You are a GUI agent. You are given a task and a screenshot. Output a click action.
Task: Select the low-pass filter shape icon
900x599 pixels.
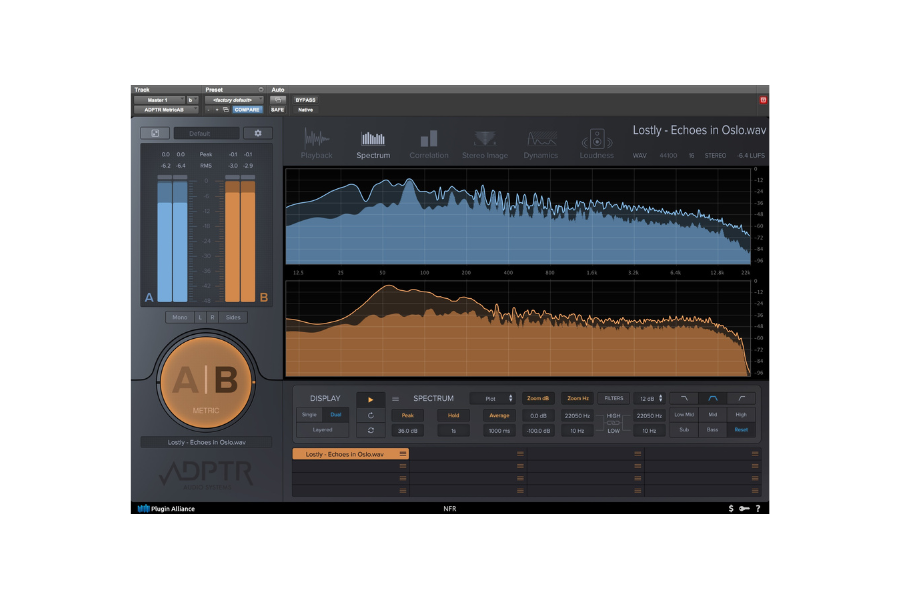[x=684, y=398]
